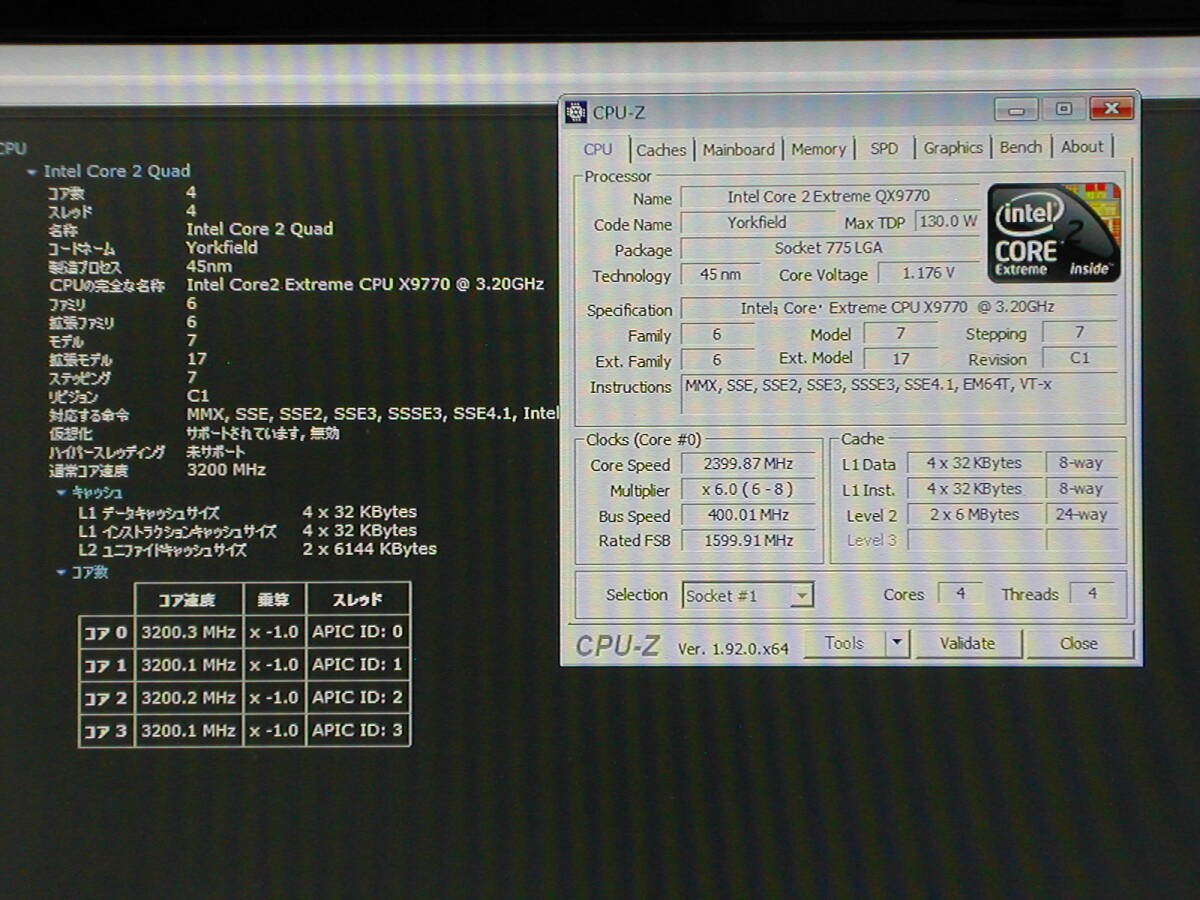Viewport: 1200px width, 900px height.
Task: Click the full CPU name Intel Core2 Extreme CPU X9770
Action: 365,285
